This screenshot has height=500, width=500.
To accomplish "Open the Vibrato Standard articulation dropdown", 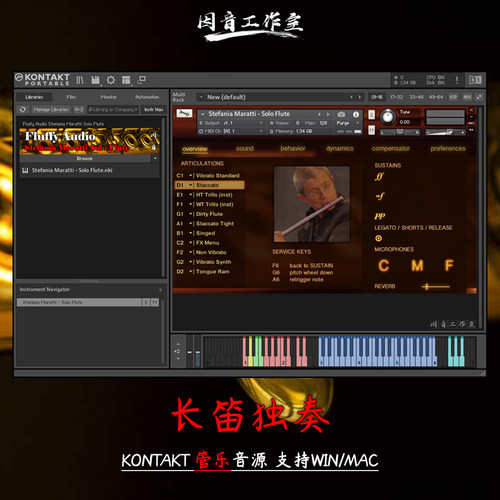I will coord(191,176).
